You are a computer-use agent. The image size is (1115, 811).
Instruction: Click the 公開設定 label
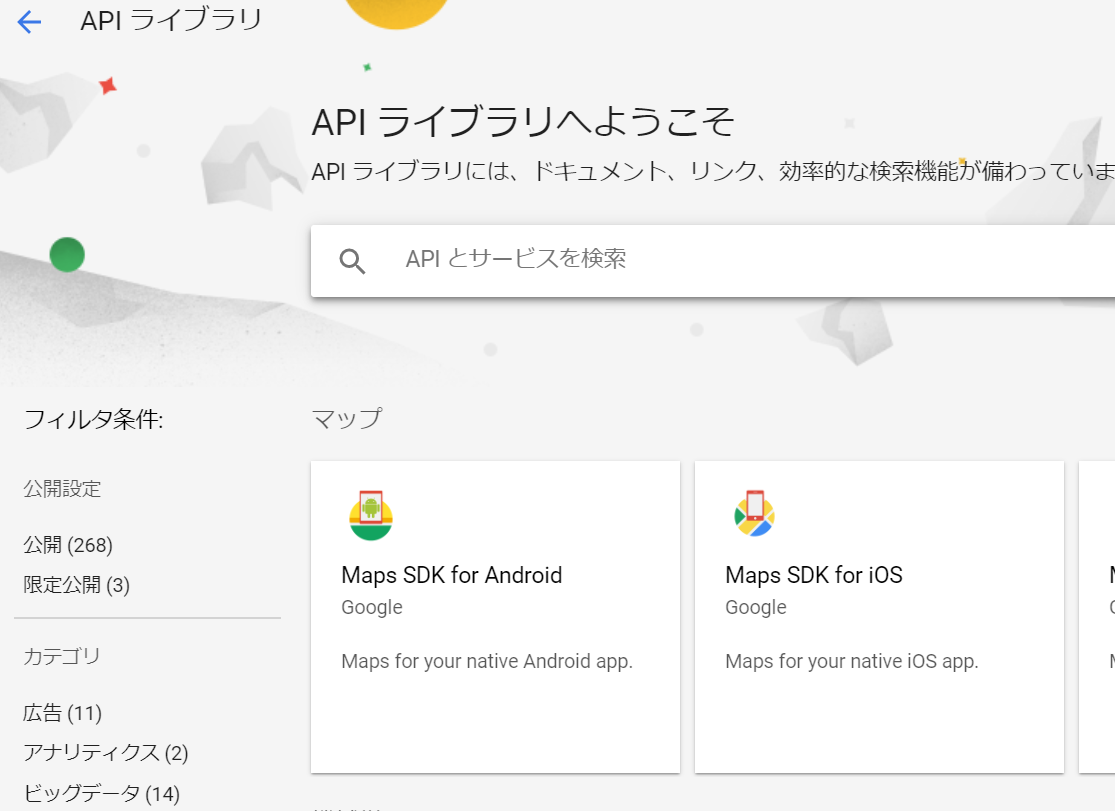point(63,489)
